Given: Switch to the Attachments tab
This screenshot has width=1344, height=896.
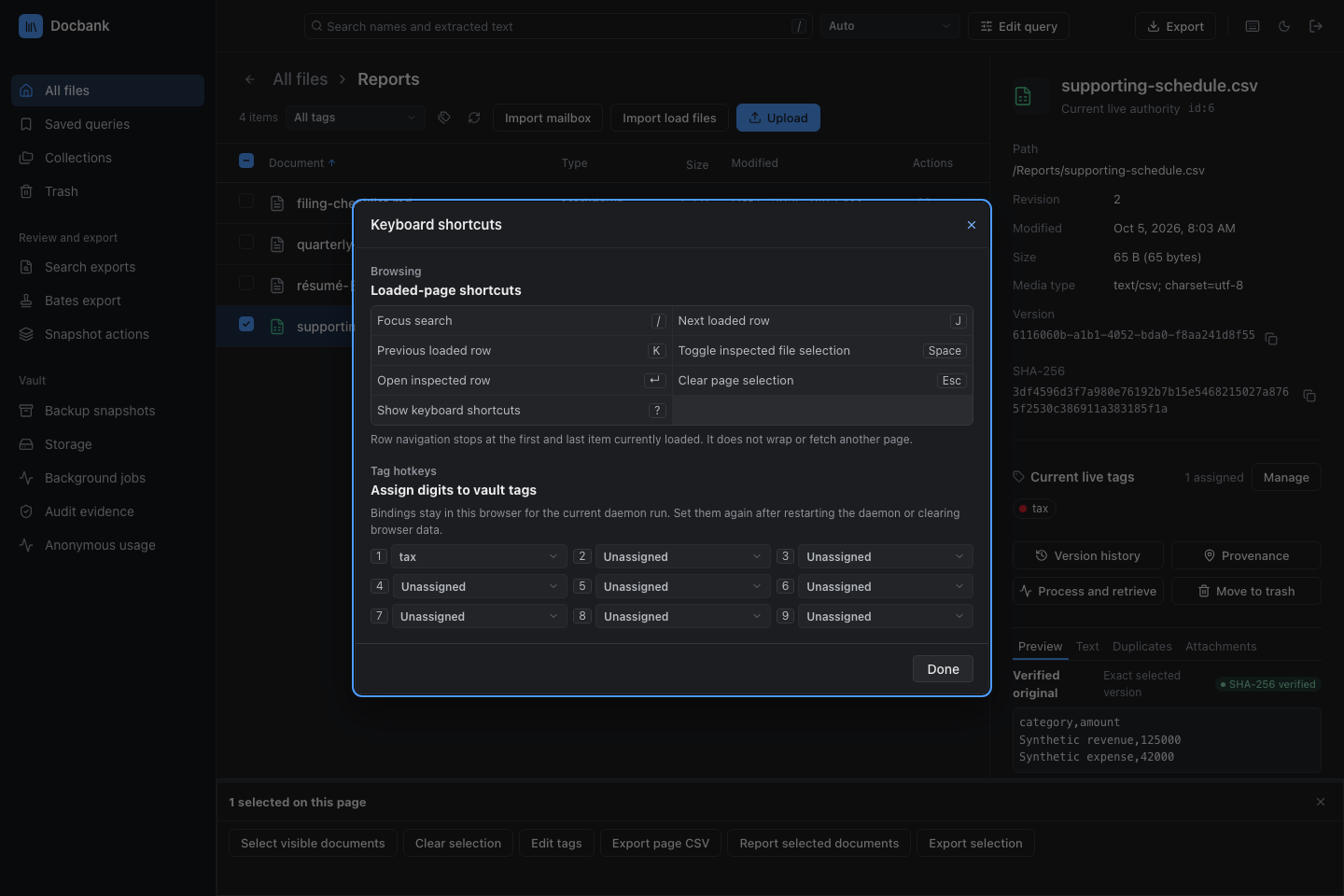Looking at the screenshot, I should pos(1221,646).
